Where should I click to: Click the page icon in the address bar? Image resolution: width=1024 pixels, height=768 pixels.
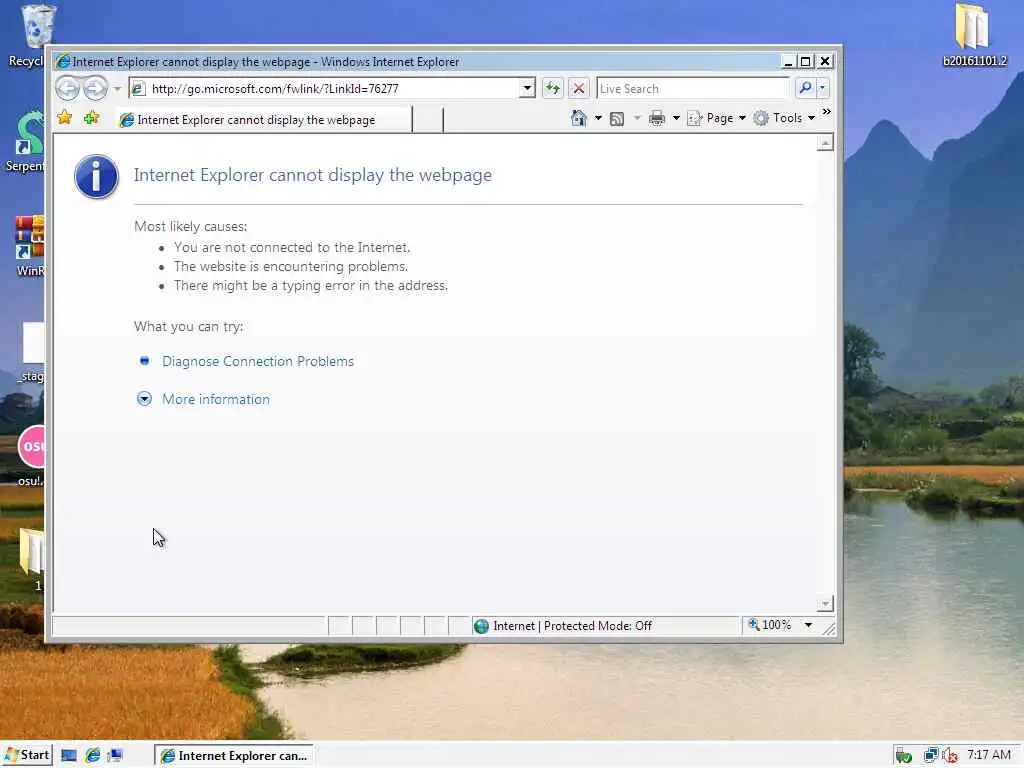(138, 88)
